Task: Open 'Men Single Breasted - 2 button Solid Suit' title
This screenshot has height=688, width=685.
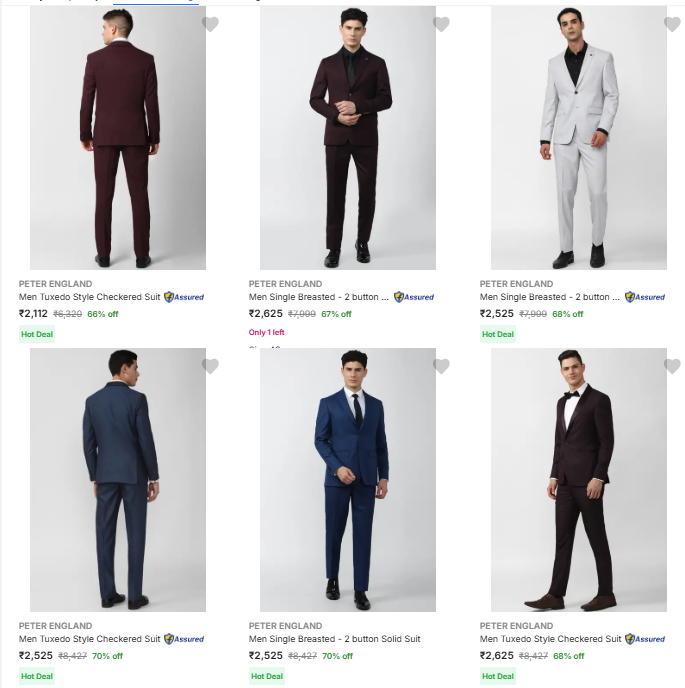Action: pos(334,639)
